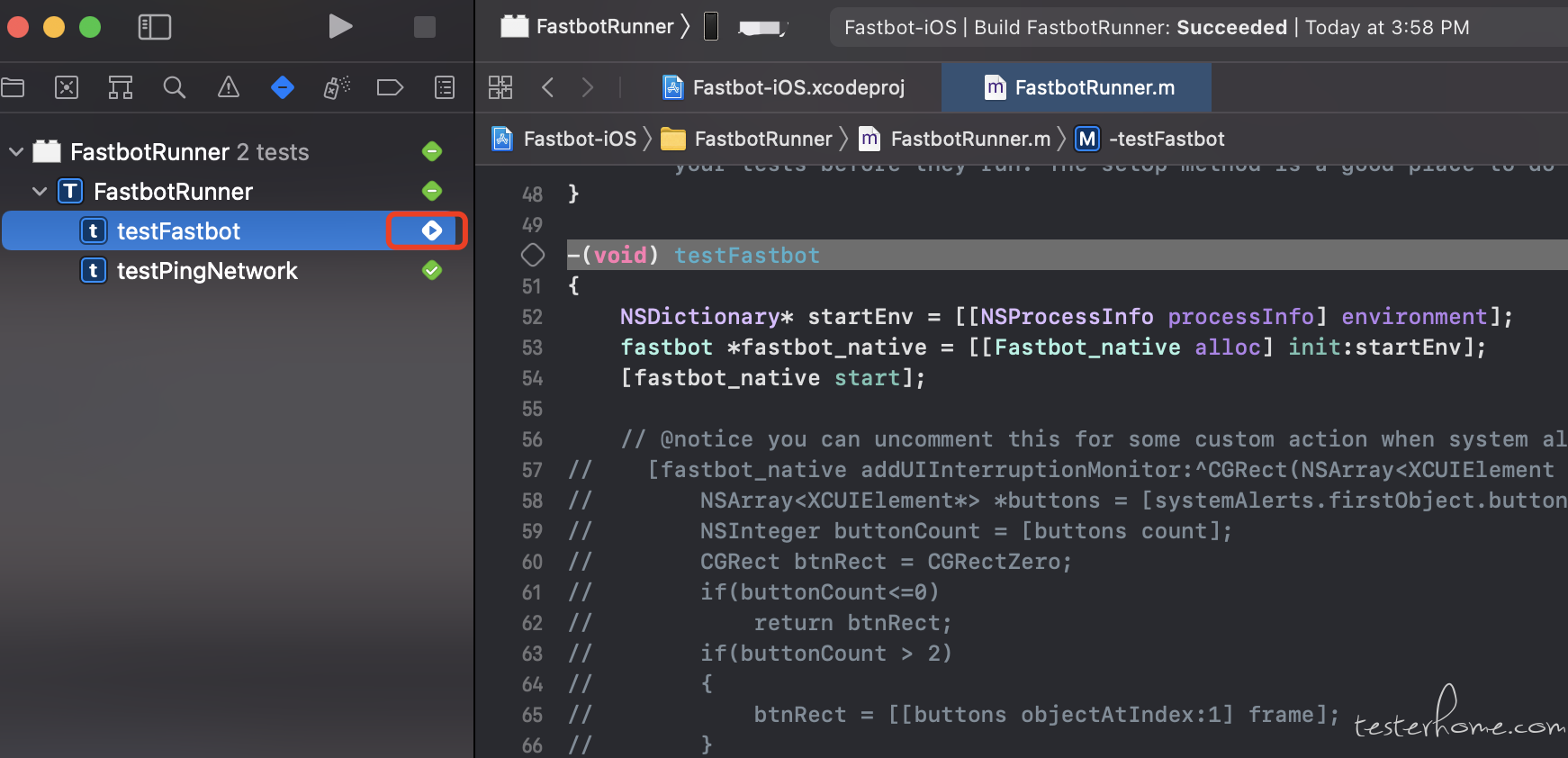
Task: Open the Symbol navigator
Action: (121, 87)
